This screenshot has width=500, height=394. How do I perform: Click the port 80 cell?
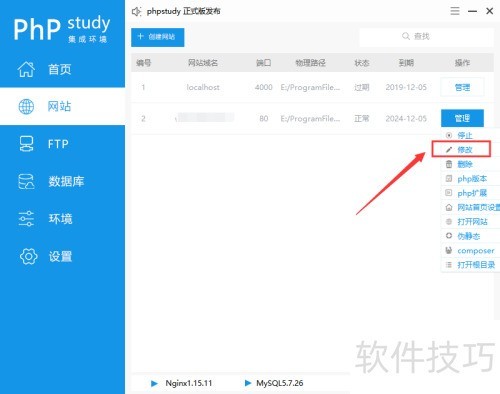(x=264, y=118)
